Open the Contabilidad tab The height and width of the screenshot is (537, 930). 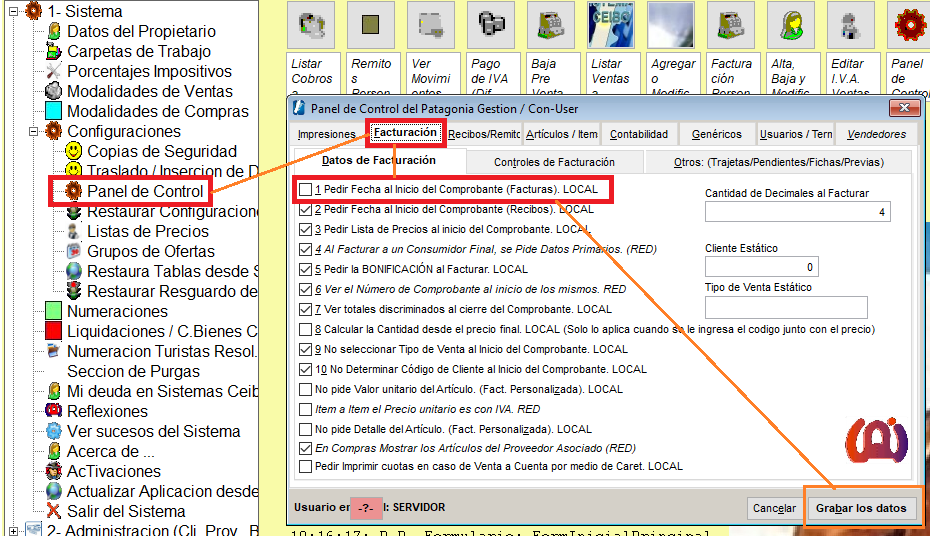pyautogui.click(x=639, y=135)
